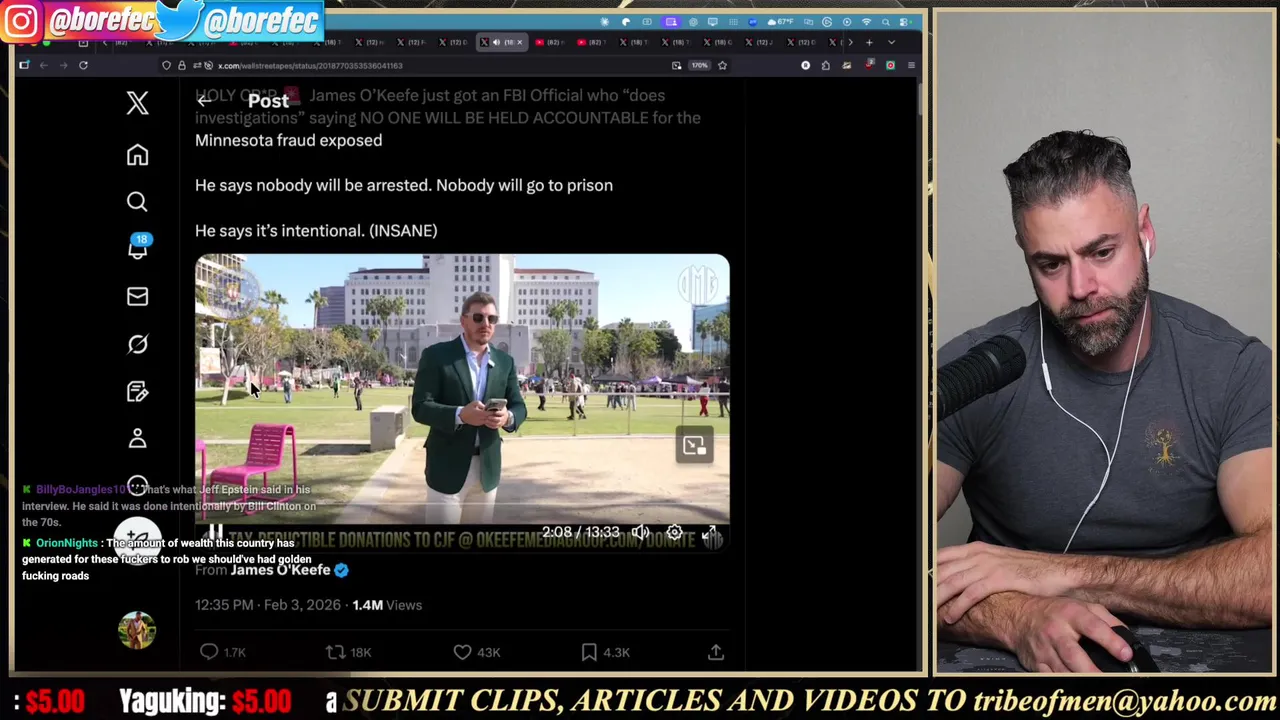
Task: Open macOS Spotlight search icon
Action: click(885, 21)
